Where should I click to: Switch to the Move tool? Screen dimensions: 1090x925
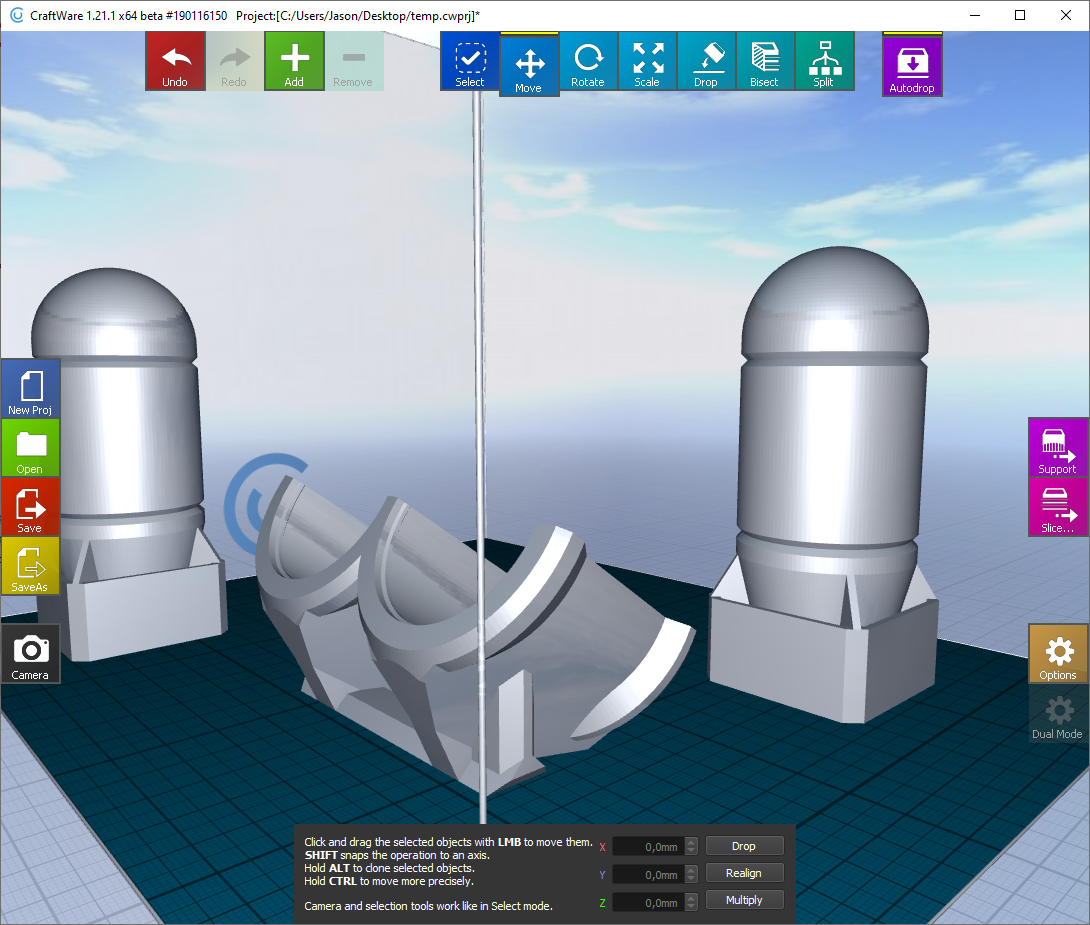(x=529, y=65)
